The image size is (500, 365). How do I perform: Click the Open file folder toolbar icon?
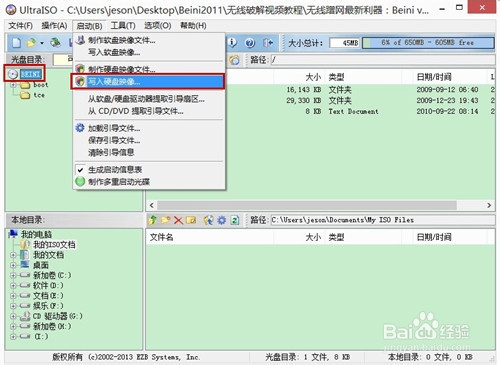click(31, 43)
